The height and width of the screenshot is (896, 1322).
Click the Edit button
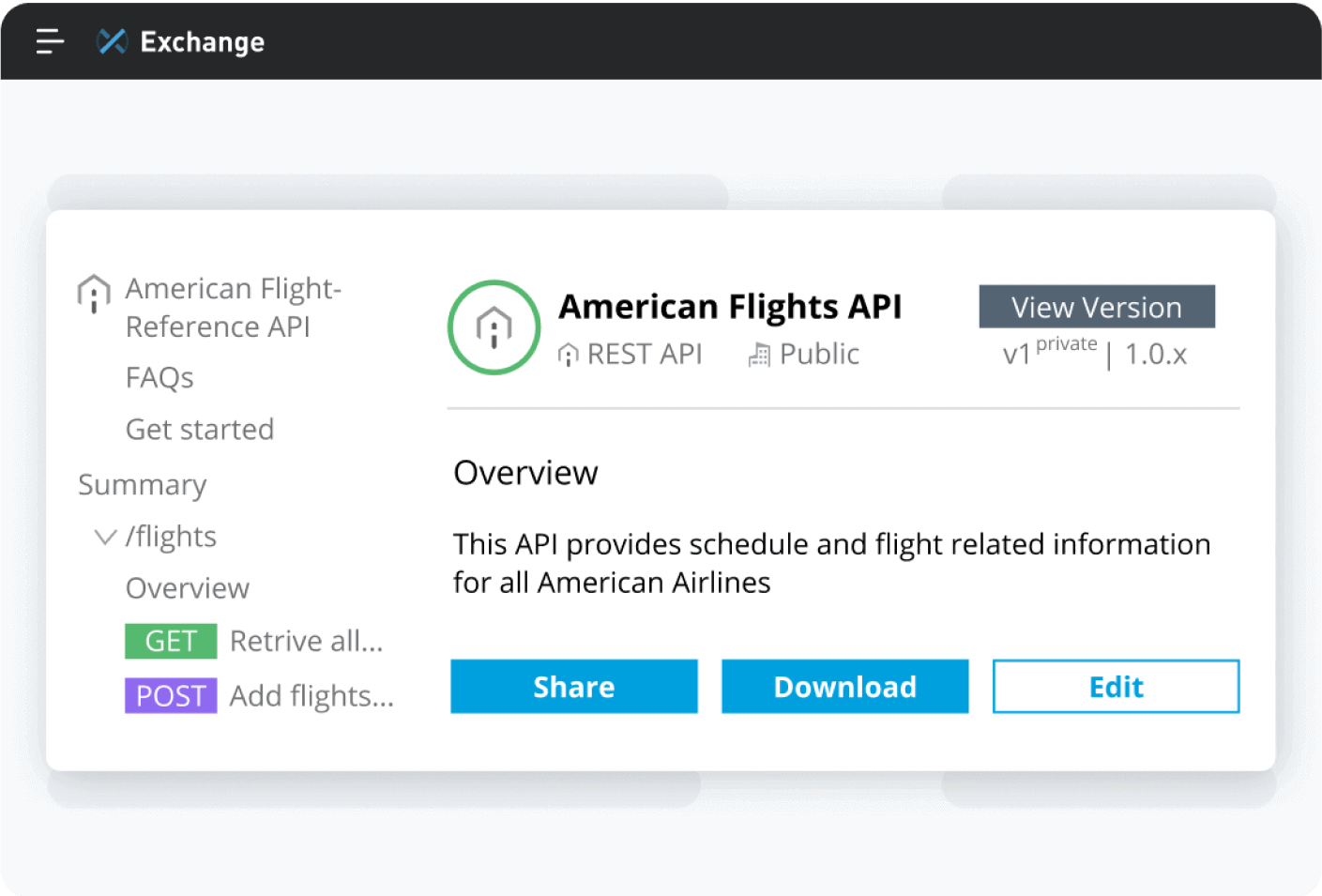coord(1117,687)
